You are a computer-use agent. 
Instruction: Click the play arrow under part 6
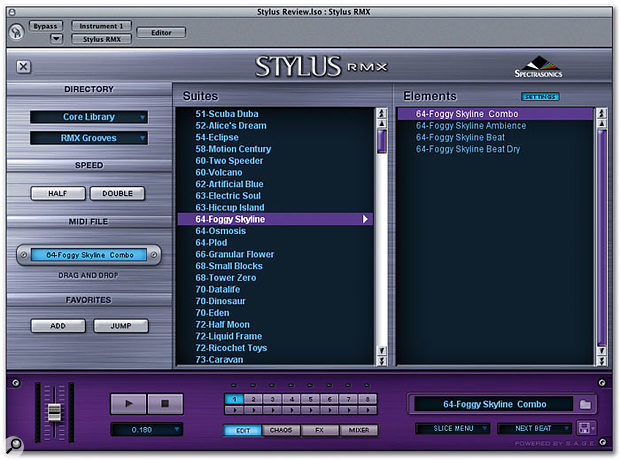329,411
